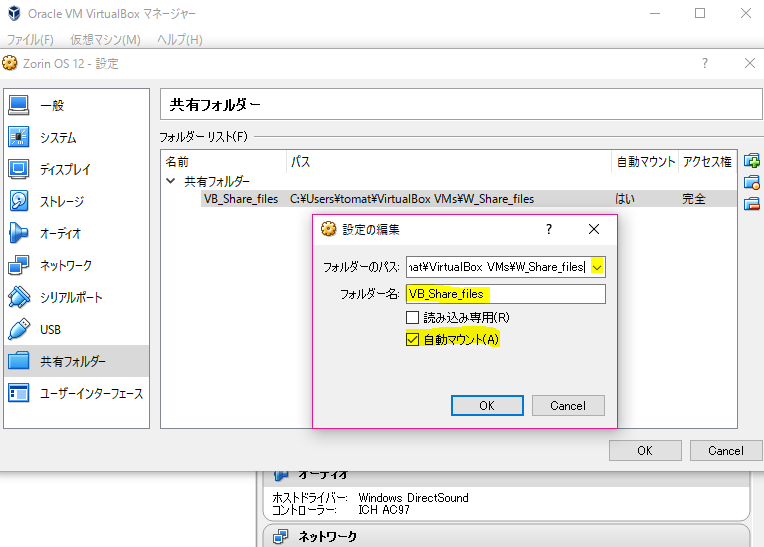Select the 一般 (General) settings icon

(x=19, y=105)
